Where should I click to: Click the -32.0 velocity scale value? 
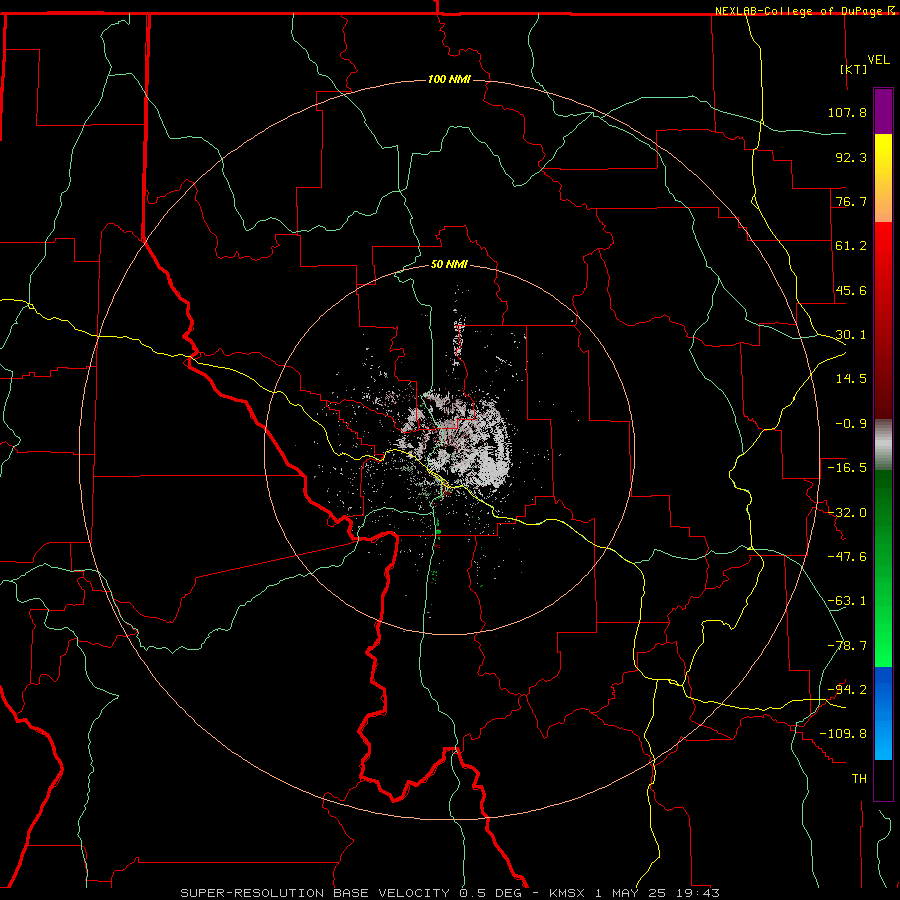click(x=847, y=513)
